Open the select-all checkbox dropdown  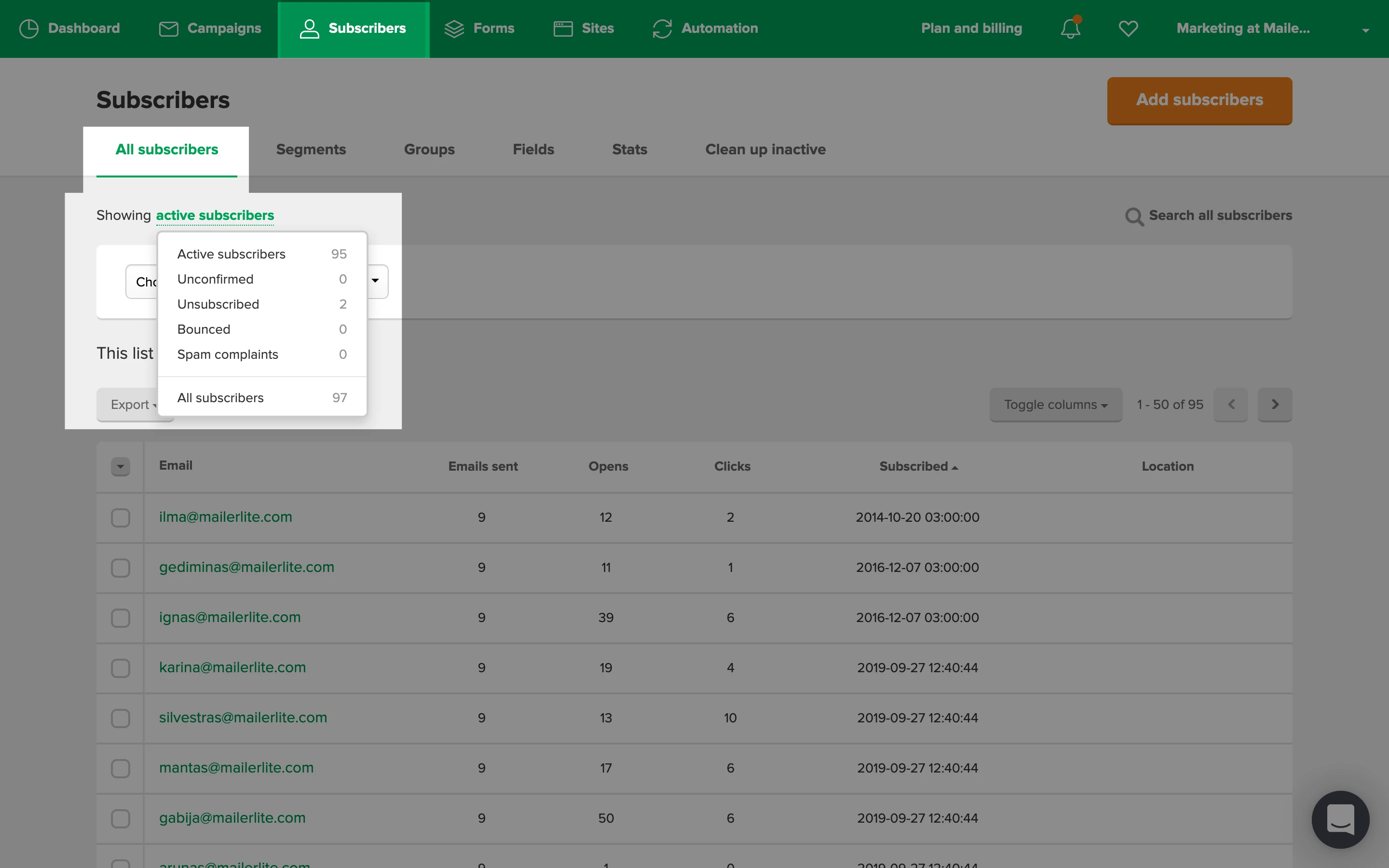(x=121, y=466)
